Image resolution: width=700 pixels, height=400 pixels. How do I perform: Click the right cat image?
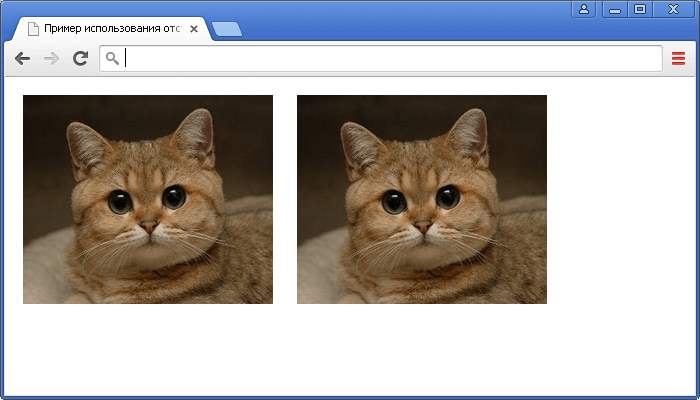pyautogui.click(x=422, y=199)
